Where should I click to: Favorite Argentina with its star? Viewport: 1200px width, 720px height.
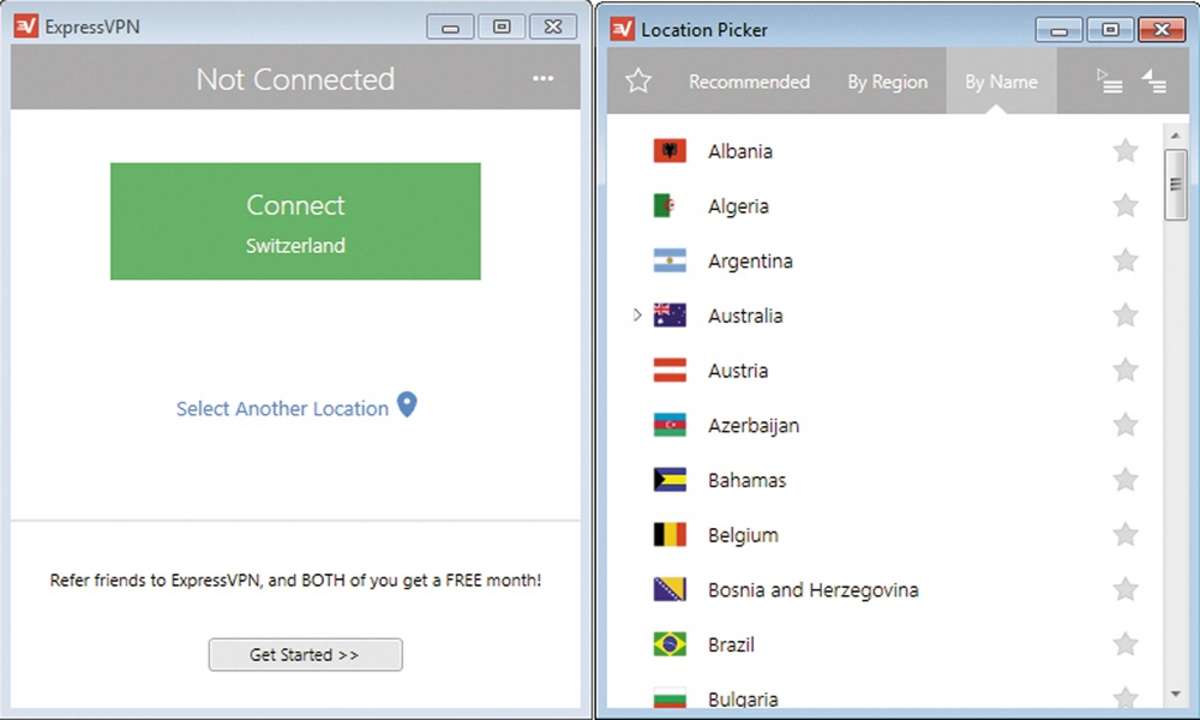coord(1126,261)
